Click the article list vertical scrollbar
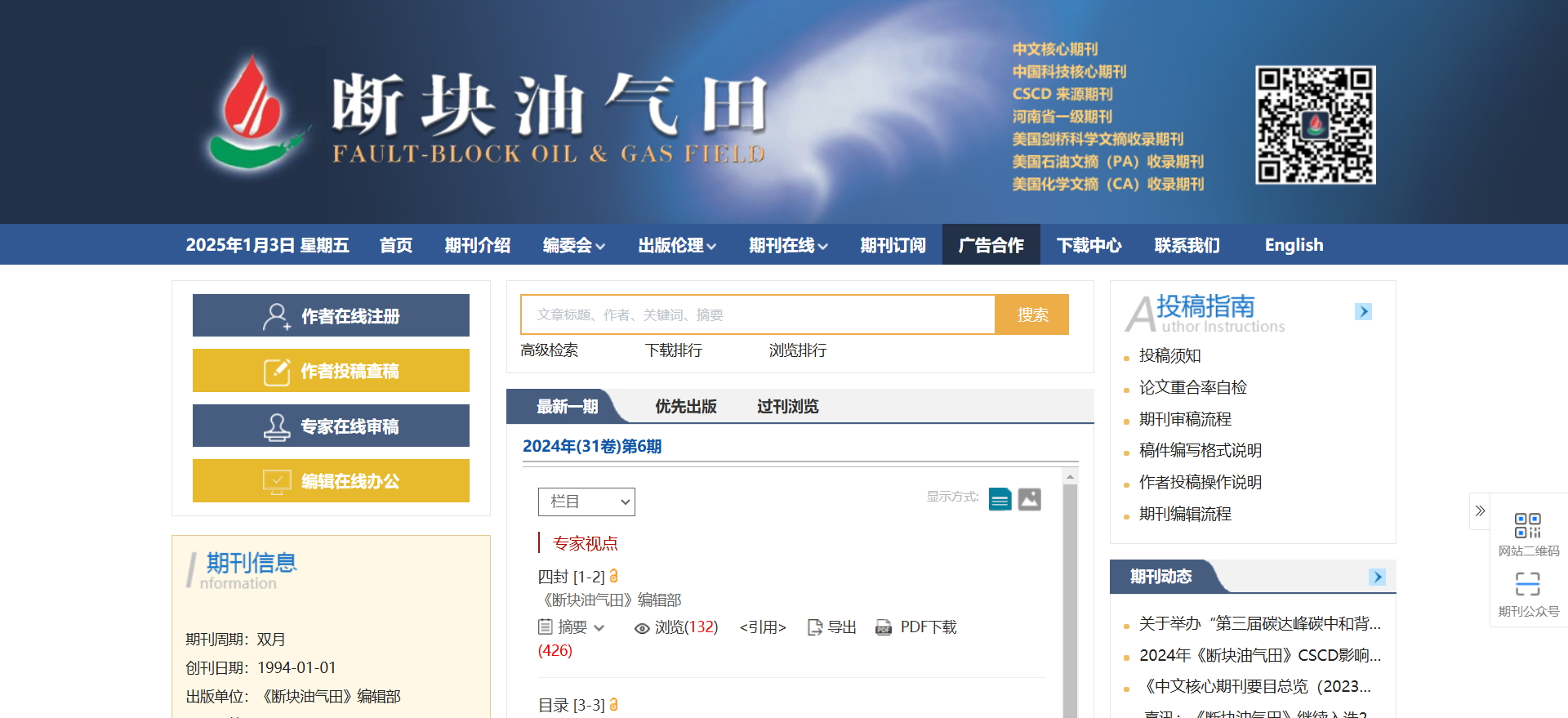Viewport: 1568px width, 718px height. pyautogui.click(x=1070, y=596)
